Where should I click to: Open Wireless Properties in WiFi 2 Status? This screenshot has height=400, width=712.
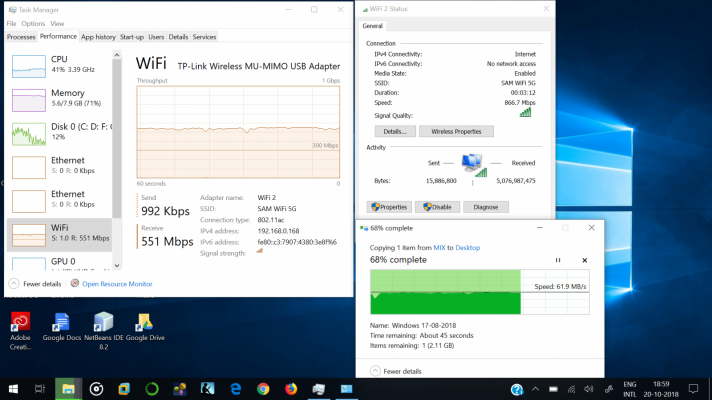(x=456, y=131)
